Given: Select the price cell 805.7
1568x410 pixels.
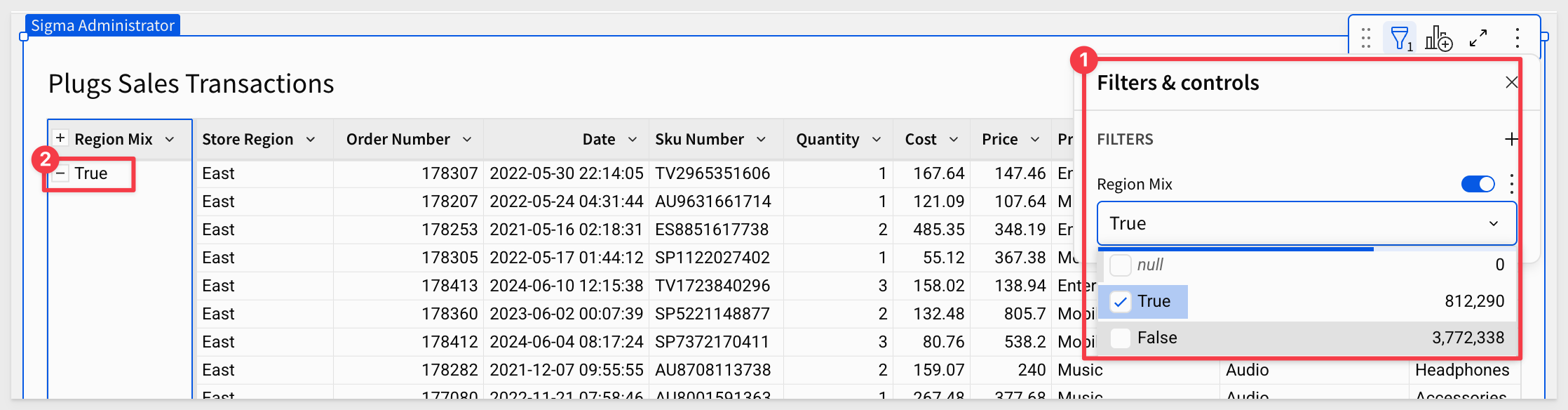Looking at the screenshot, I should [1025, 314].
